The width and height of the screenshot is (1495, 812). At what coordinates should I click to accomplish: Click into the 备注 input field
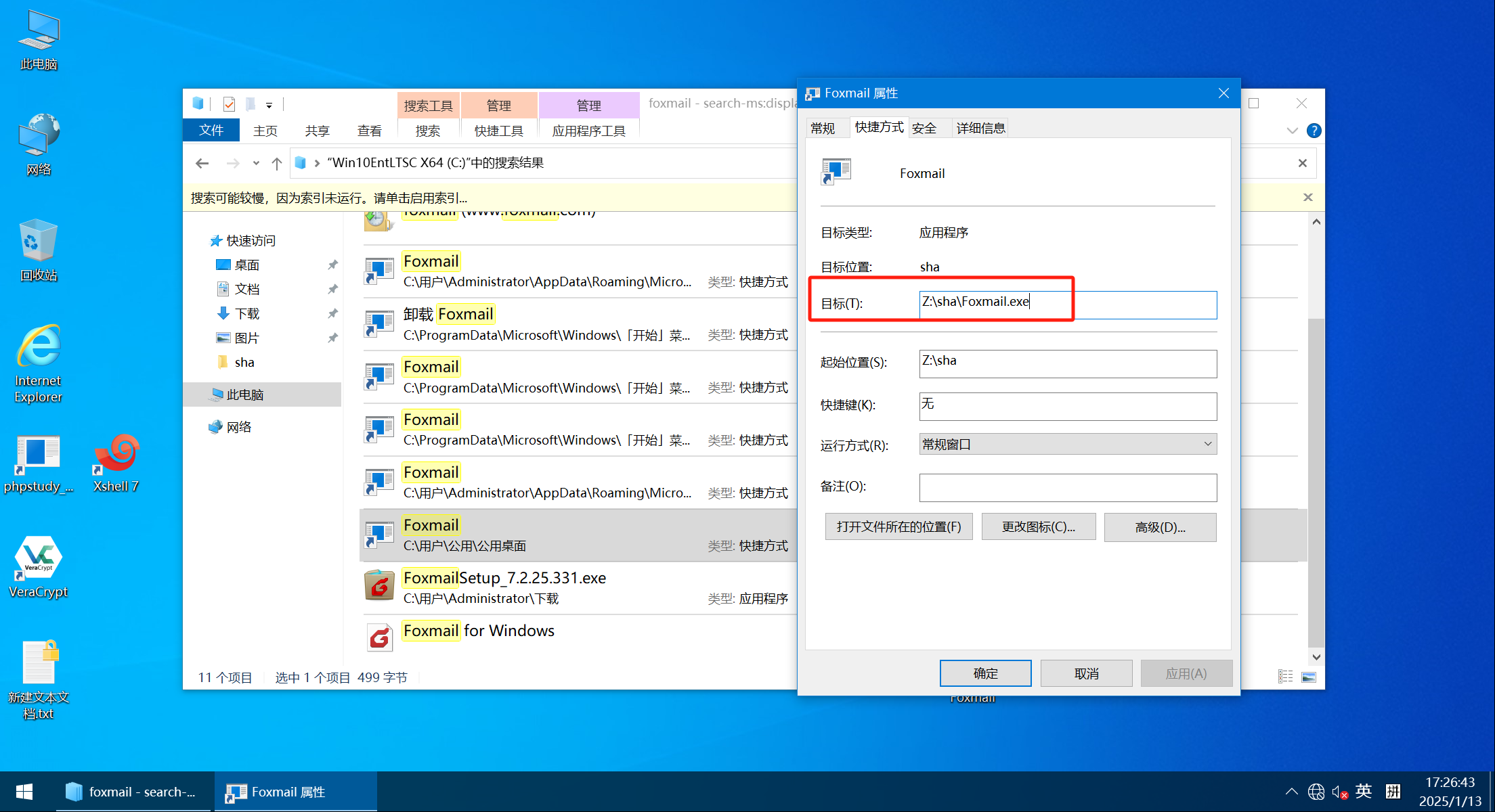(x=1068, y=487)
